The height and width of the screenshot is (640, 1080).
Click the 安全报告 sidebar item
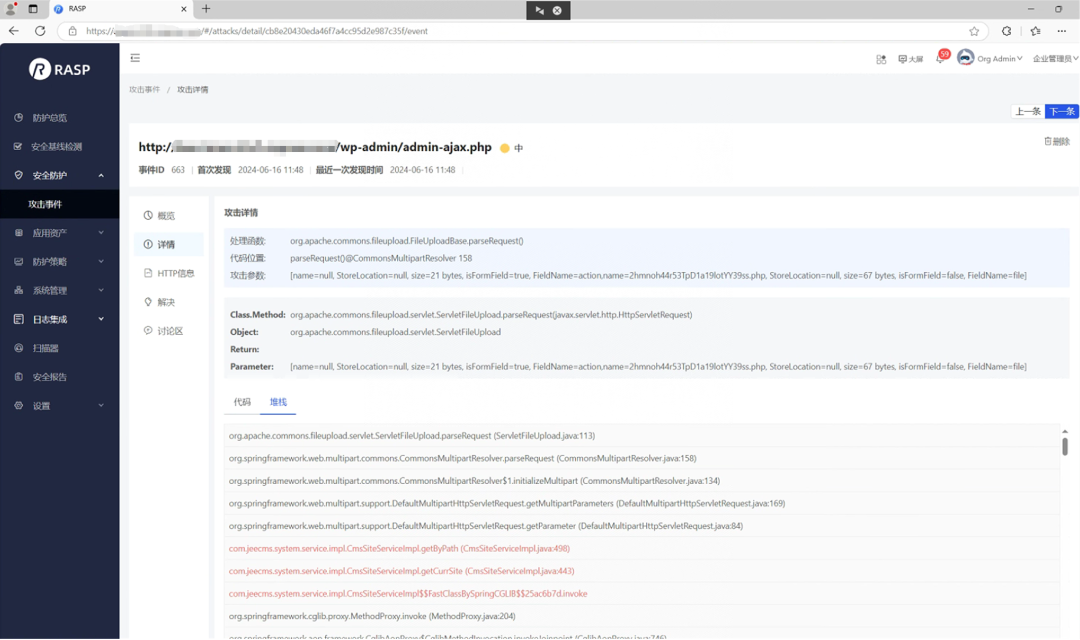(x=49, y=377)
